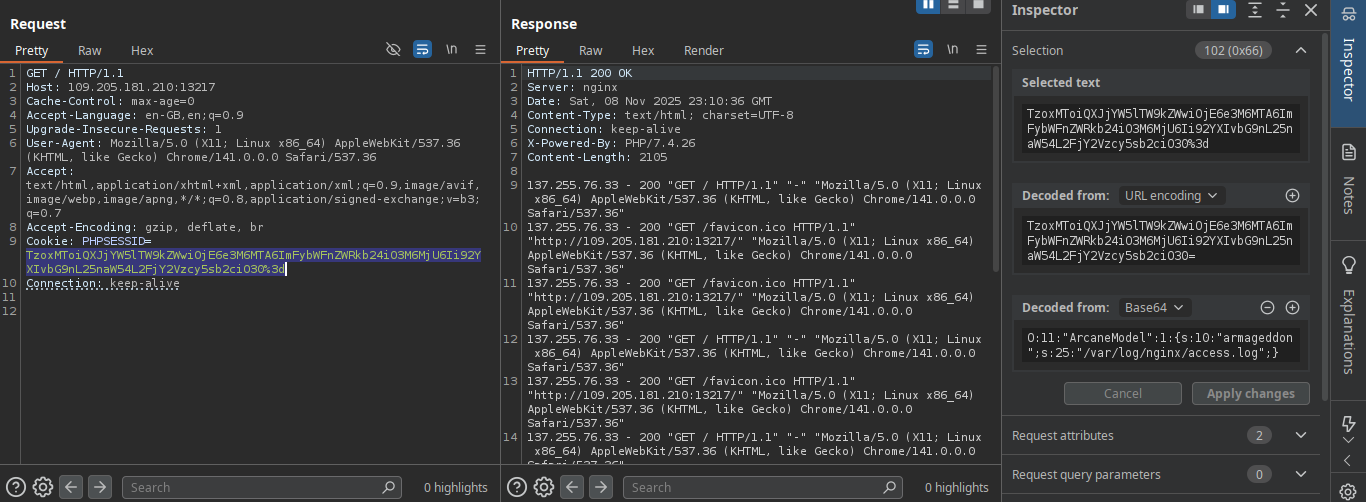Open Response panel hamburger options menu

(x=981, y=49)
